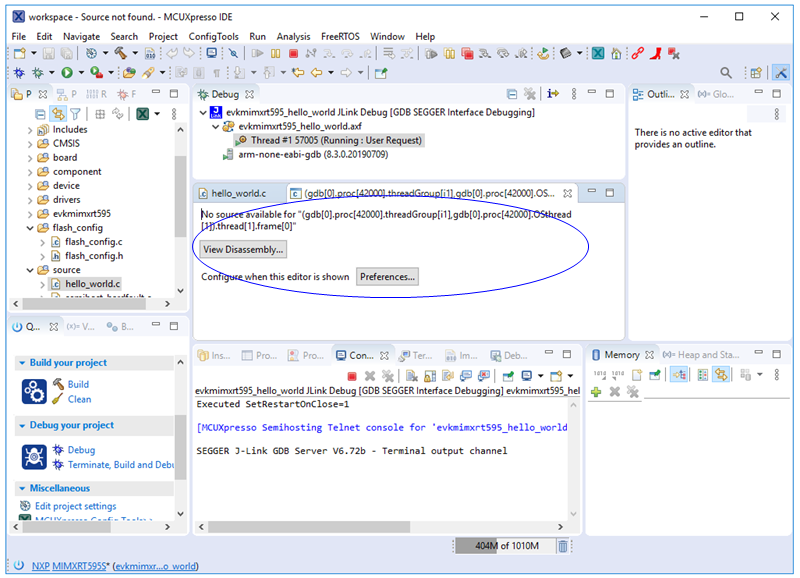The height and width of the screenshot is (578, 800).
Task: Click the Clean link in Quickstart panel
Action: [79, 399]
